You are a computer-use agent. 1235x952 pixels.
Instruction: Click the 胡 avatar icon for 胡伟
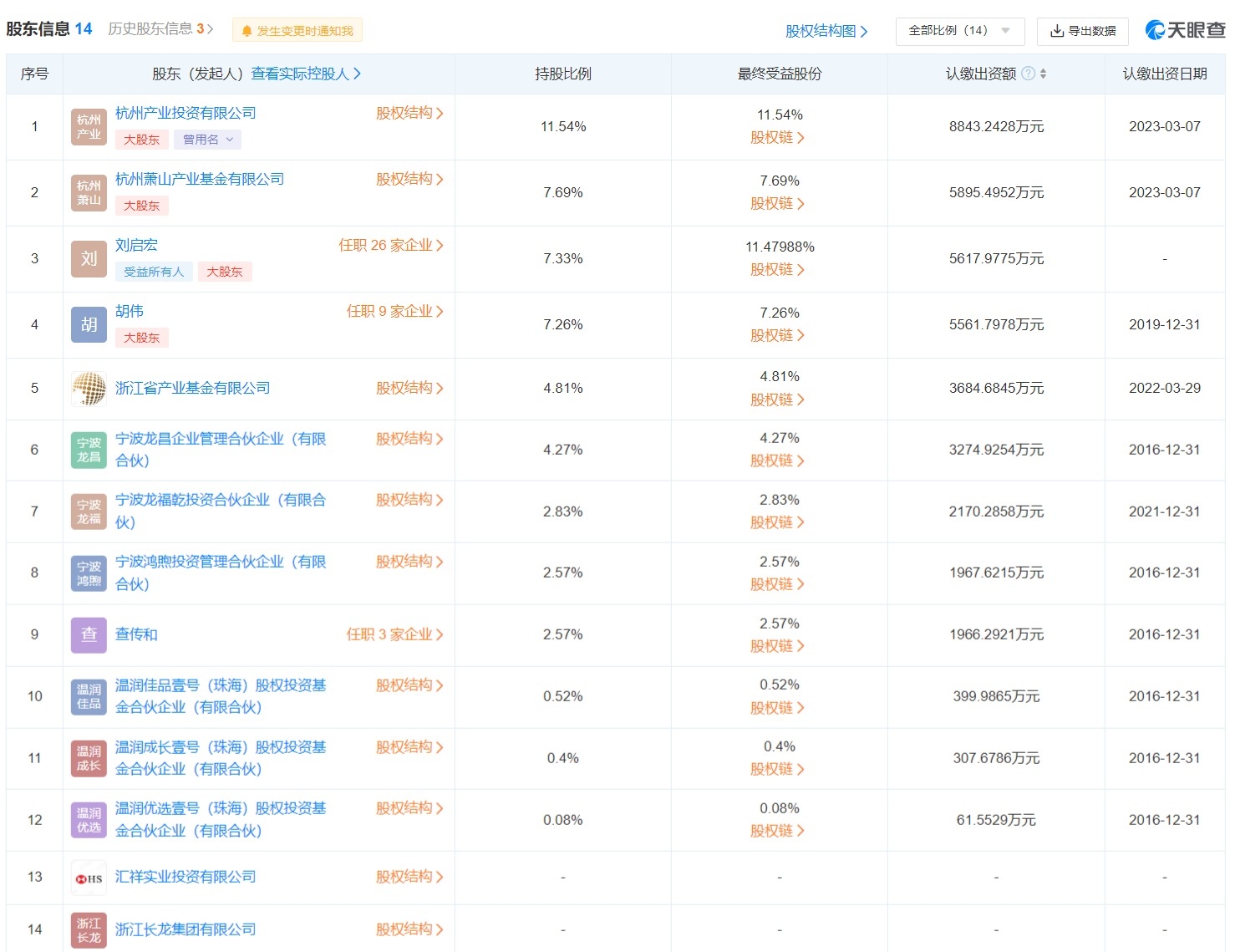89,325
